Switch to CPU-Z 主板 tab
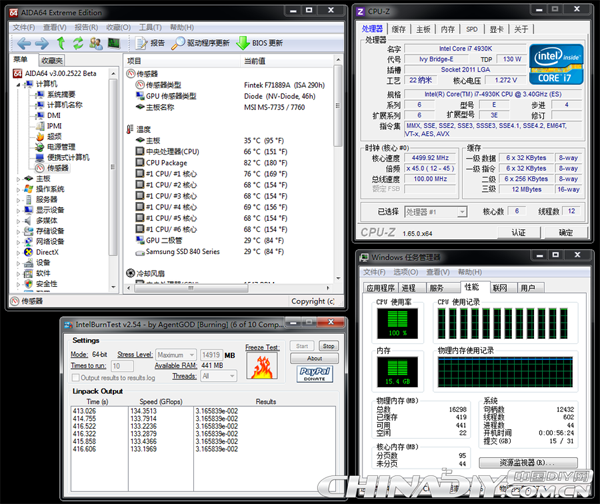This screenshot has width=600, height=504. coord(423,29)
